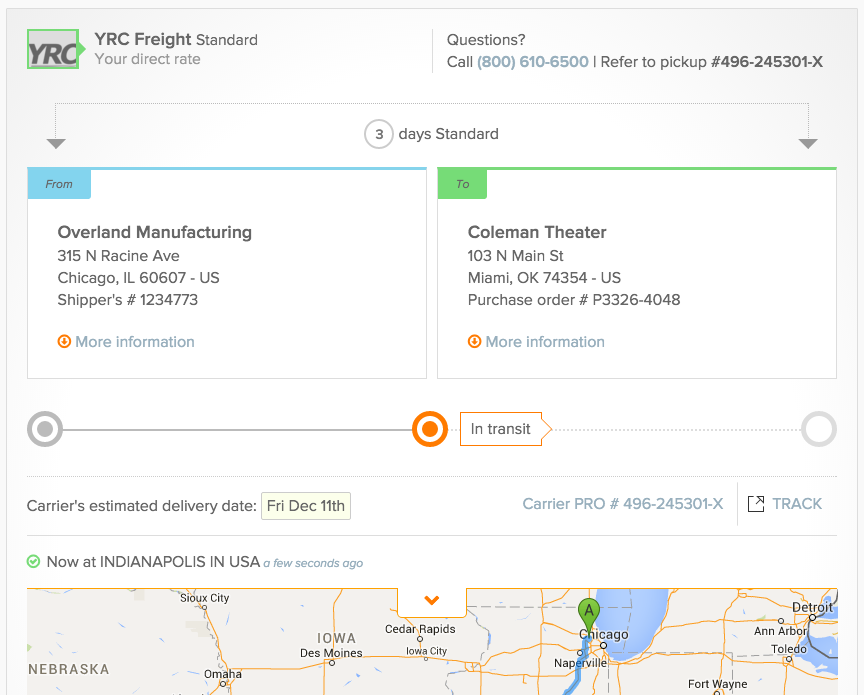
Task: Select the empty delivered progress marker
Action: point(818,429)
